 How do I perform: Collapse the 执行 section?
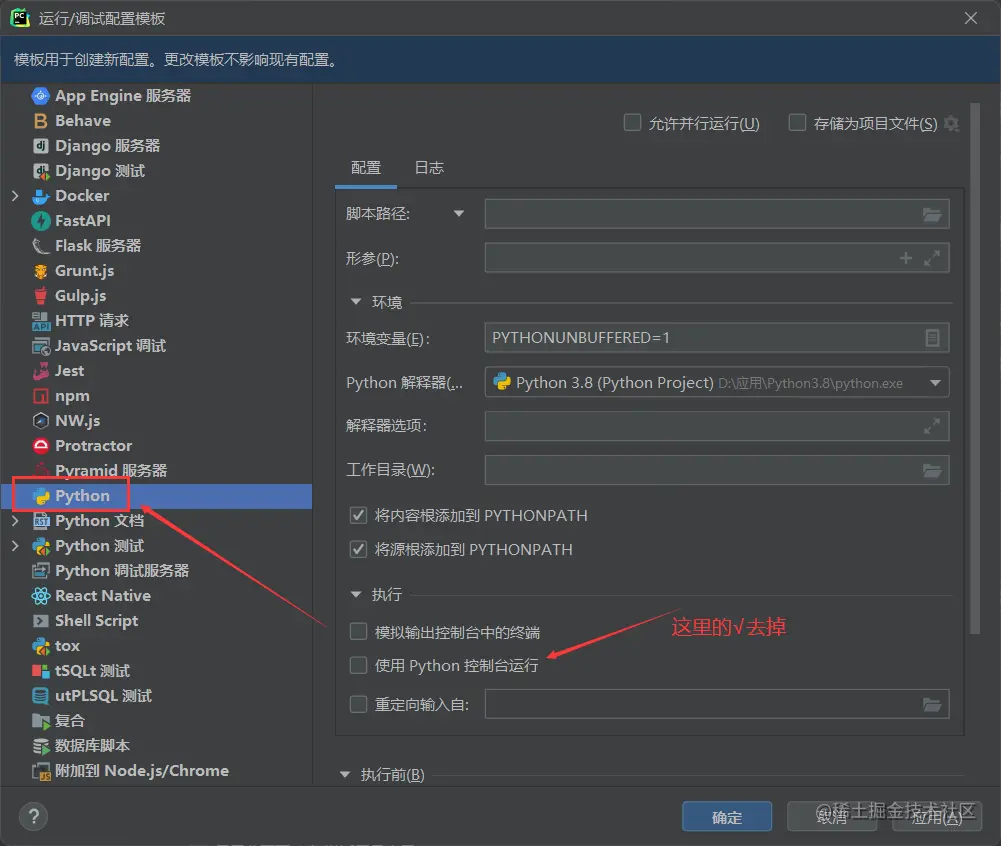(356, 594)
